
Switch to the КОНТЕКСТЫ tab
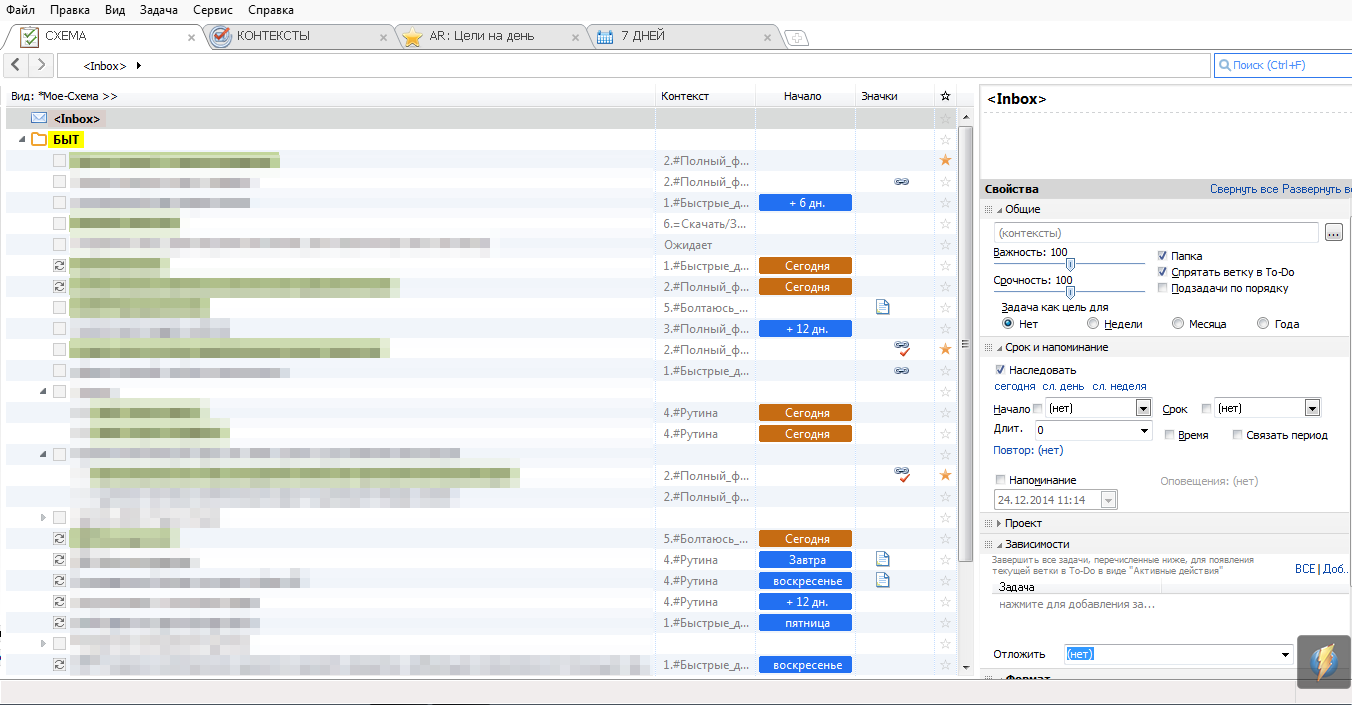pos(272,36)
